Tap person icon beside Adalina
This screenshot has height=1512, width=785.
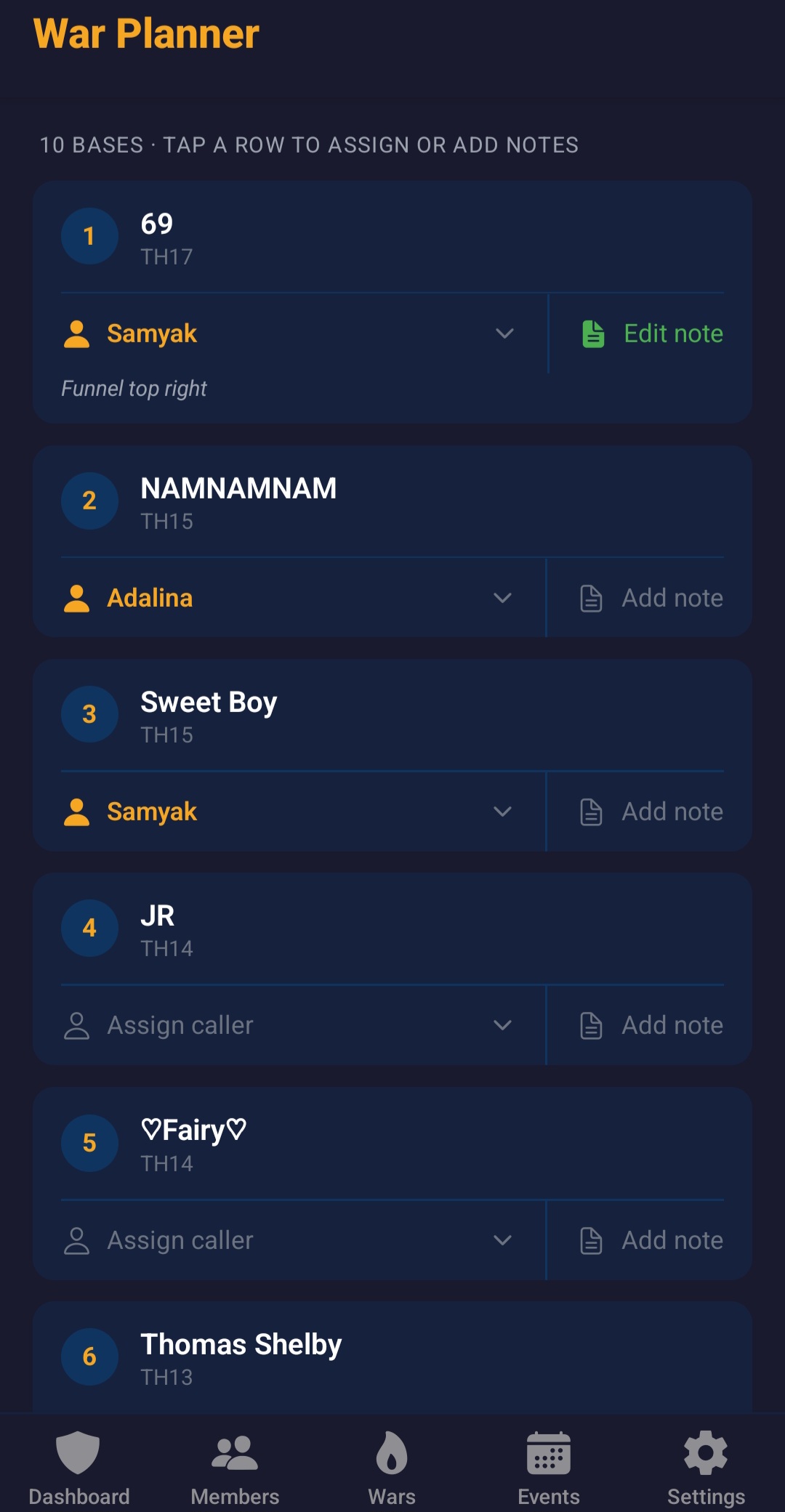click(x=76, y=599)
